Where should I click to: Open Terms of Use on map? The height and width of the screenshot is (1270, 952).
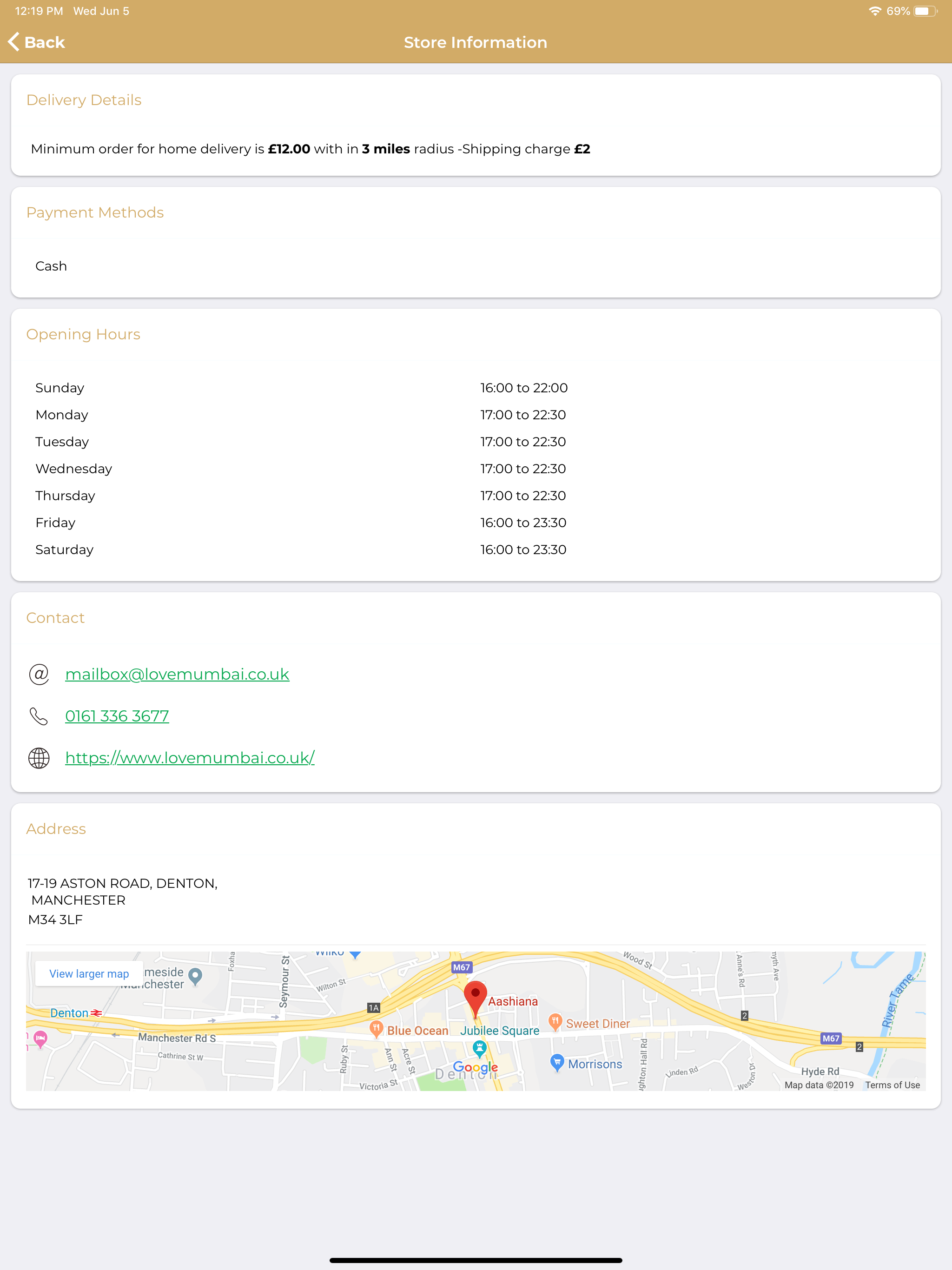(892, 1085)
